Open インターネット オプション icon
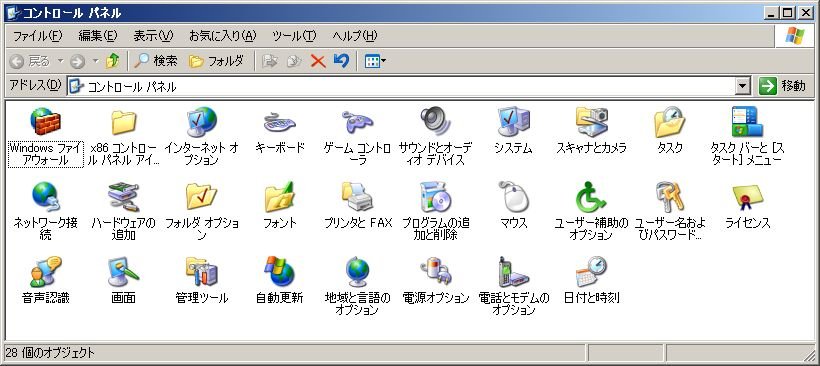Image resolution: width=820 pixels, height=366 pixels. tap(201, 121)
